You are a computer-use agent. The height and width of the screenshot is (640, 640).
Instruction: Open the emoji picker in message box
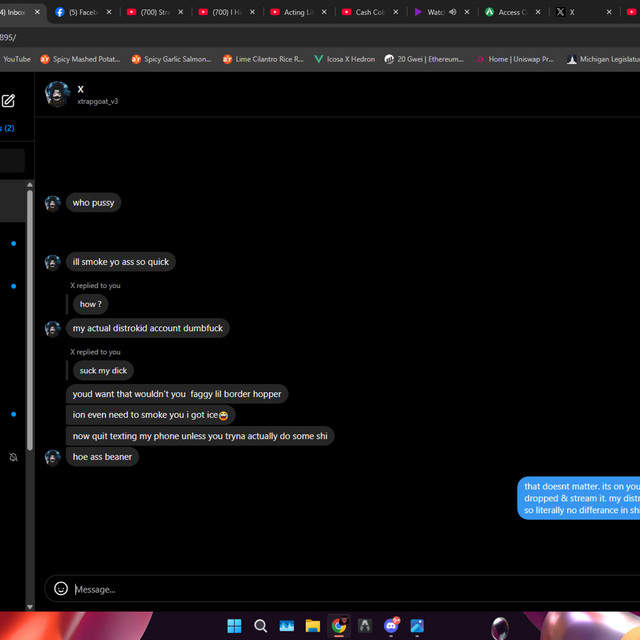tap(61, 589)
